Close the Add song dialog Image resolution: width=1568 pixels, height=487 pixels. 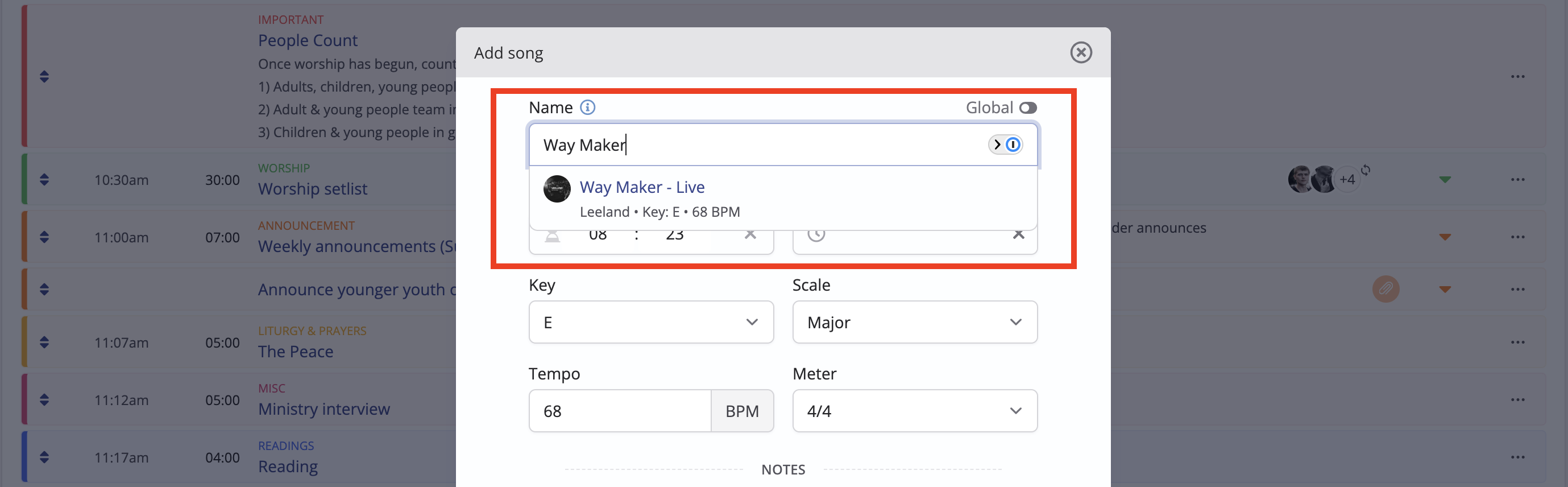point(1081,52)
